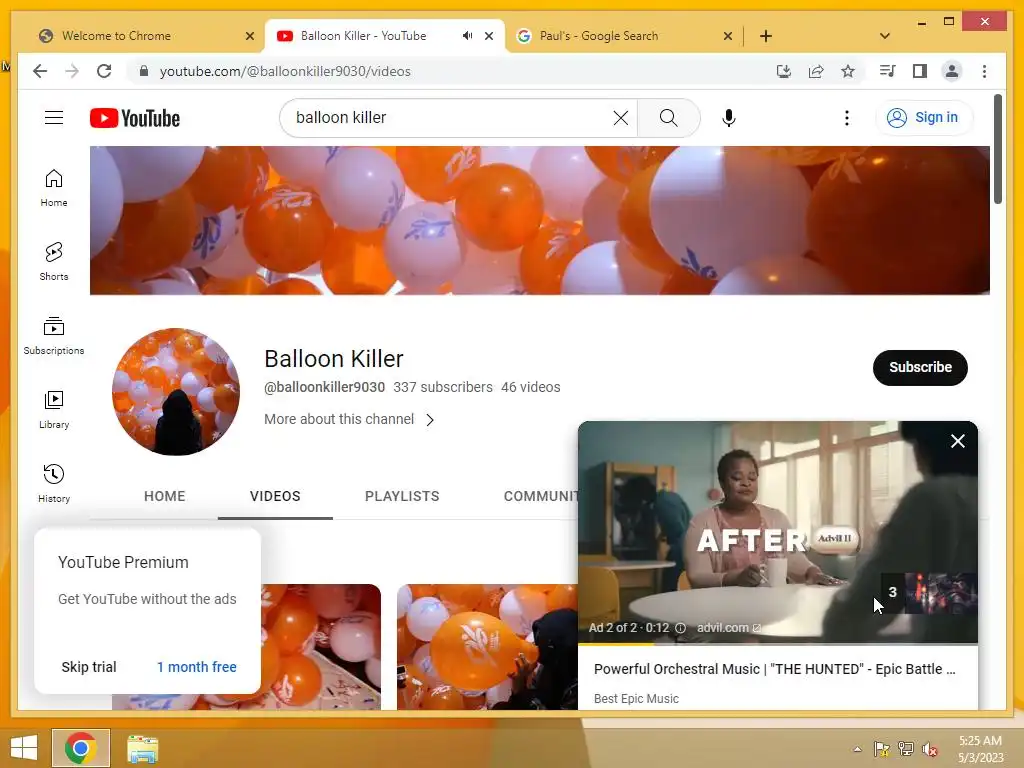Click Chrome in the taskbar
Image resolution: width=1024 pixels, height=768 pixels.
coord(80,748)
